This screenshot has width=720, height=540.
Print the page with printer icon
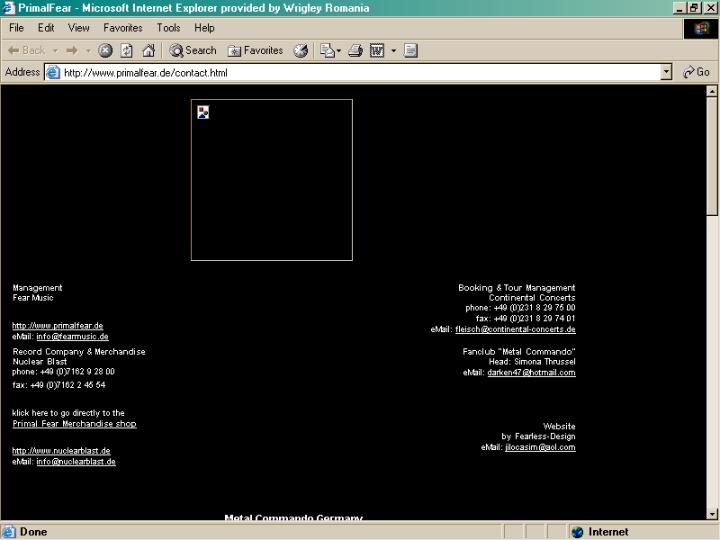[355, 51]
